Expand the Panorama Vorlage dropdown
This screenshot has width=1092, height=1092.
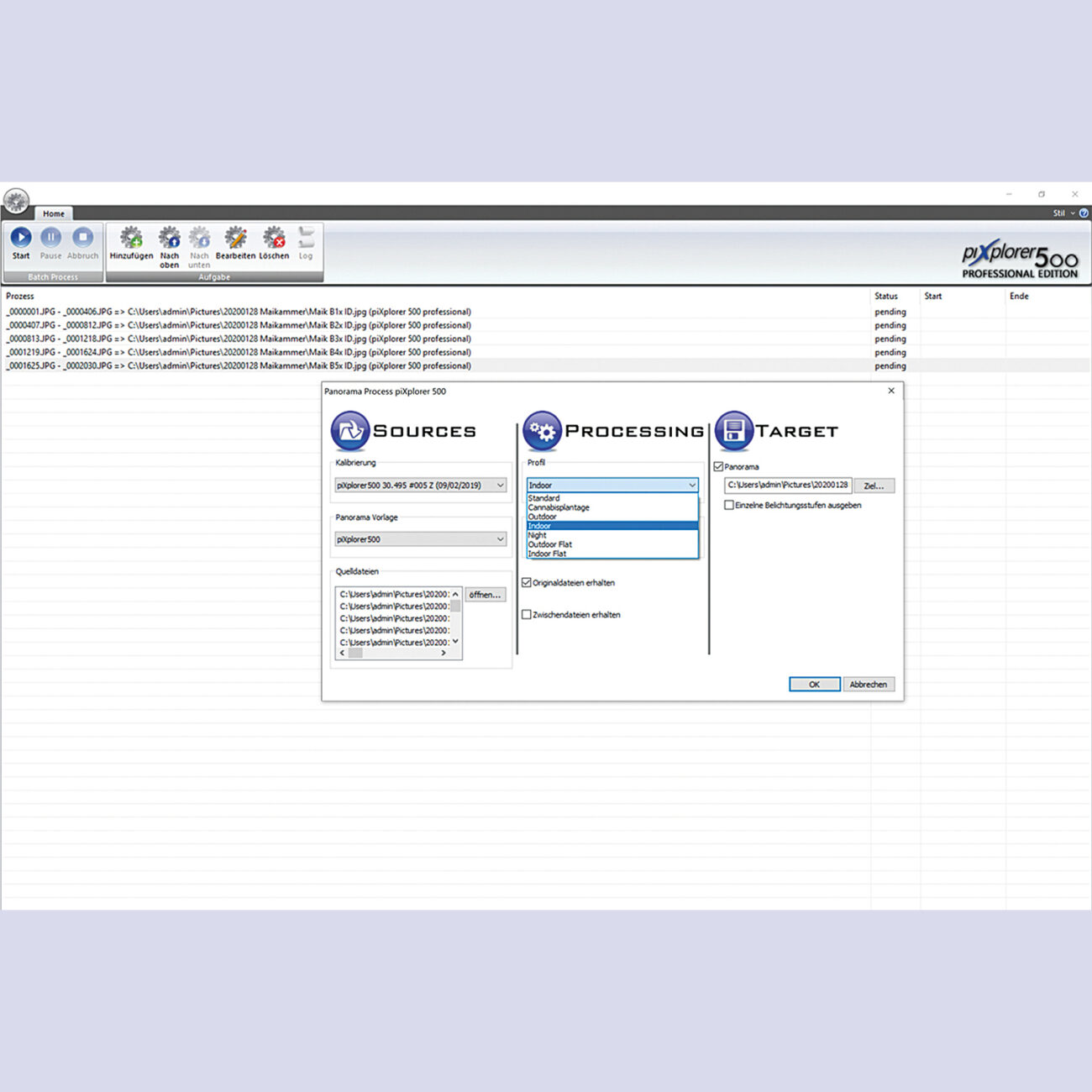(x=420, y=539)
